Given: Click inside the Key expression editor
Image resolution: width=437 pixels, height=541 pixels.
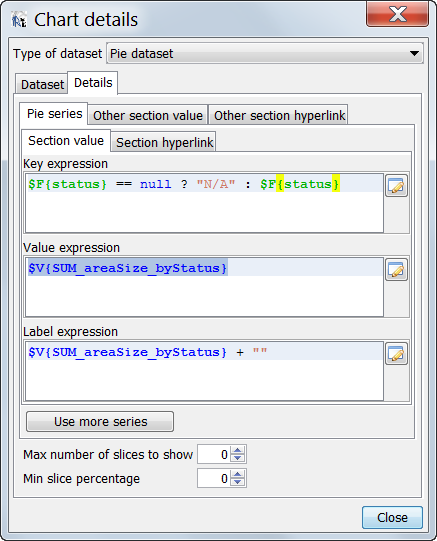Looking at the screenshot, I should (205, 203).
